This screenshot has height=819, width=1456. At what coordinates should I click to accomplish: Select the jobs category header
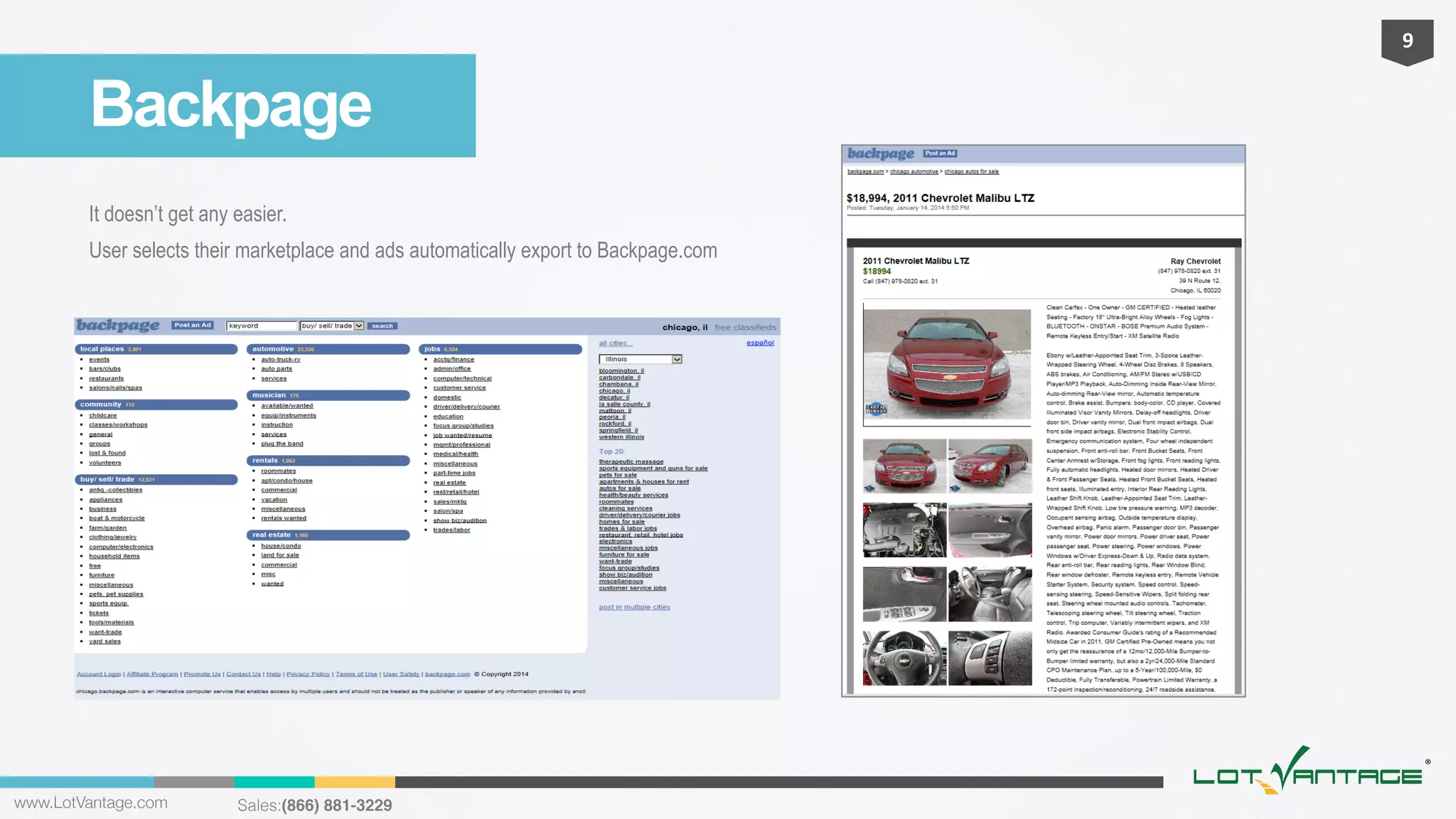point(500,349)
